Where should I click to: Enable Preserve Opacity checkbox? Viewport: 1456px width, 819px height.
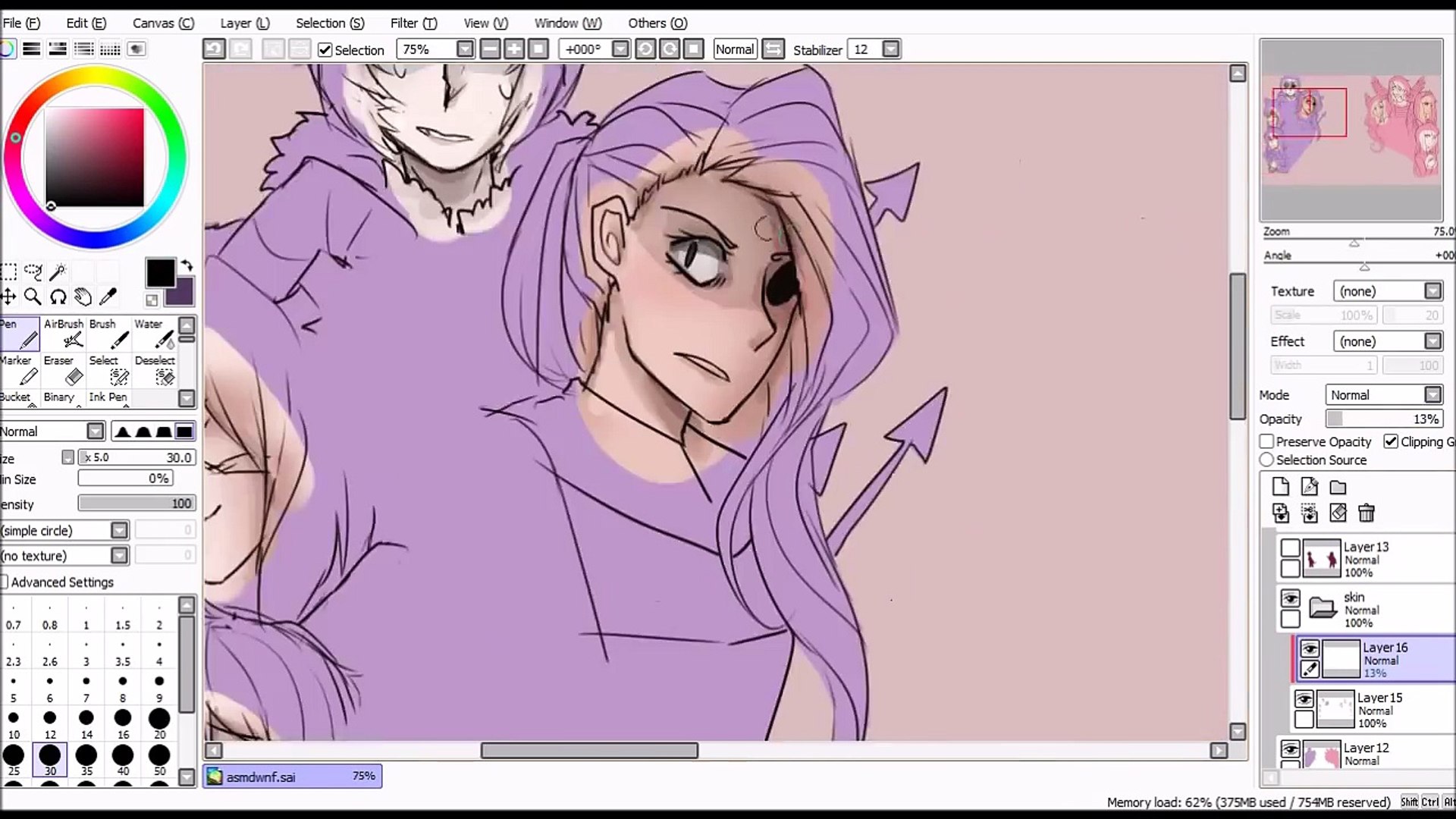click(1266, 441)
